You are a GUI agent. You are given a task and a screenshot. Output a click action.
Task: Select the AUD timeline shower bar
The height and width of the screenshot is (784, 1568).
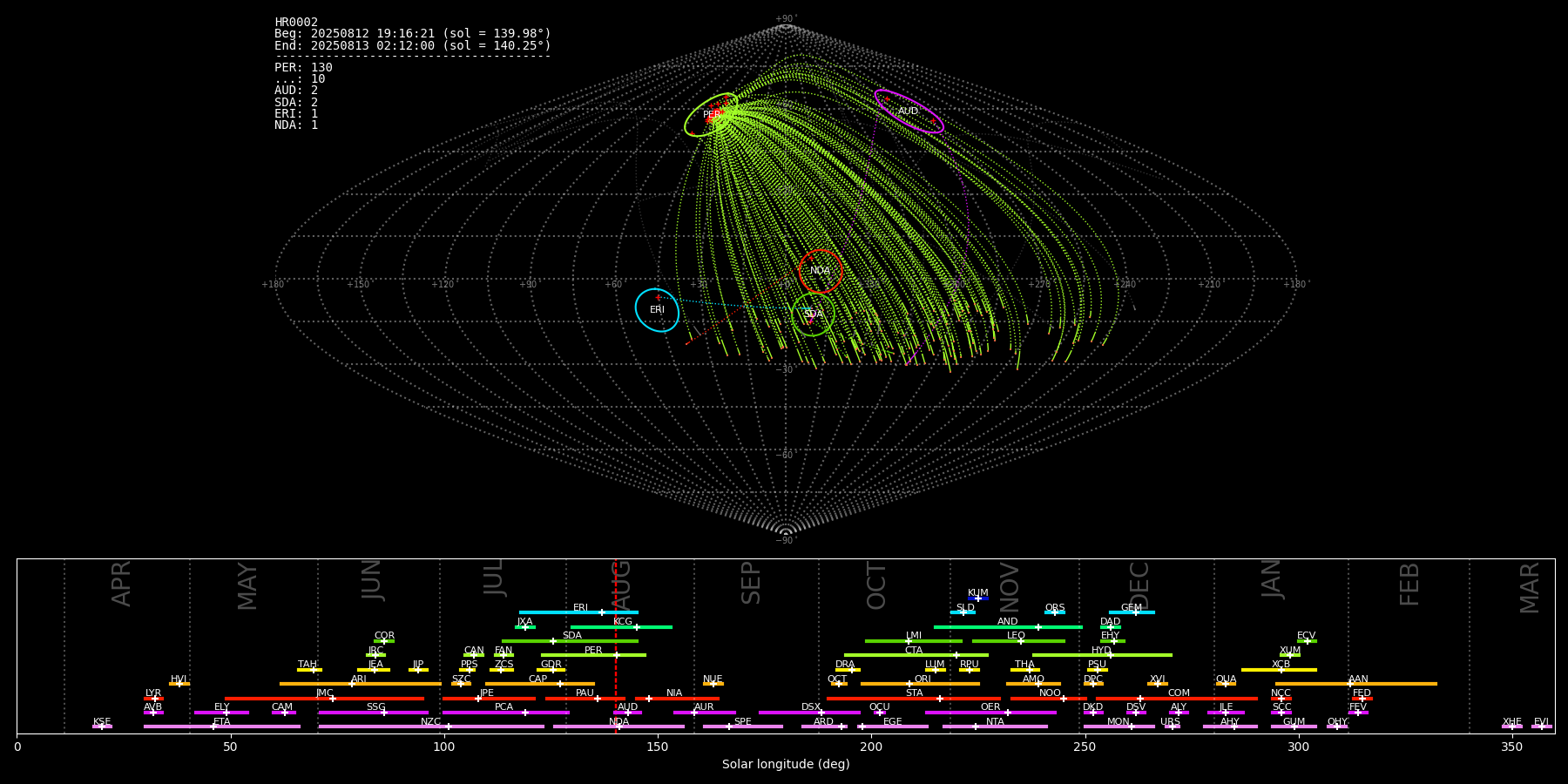tap(627, 713)
